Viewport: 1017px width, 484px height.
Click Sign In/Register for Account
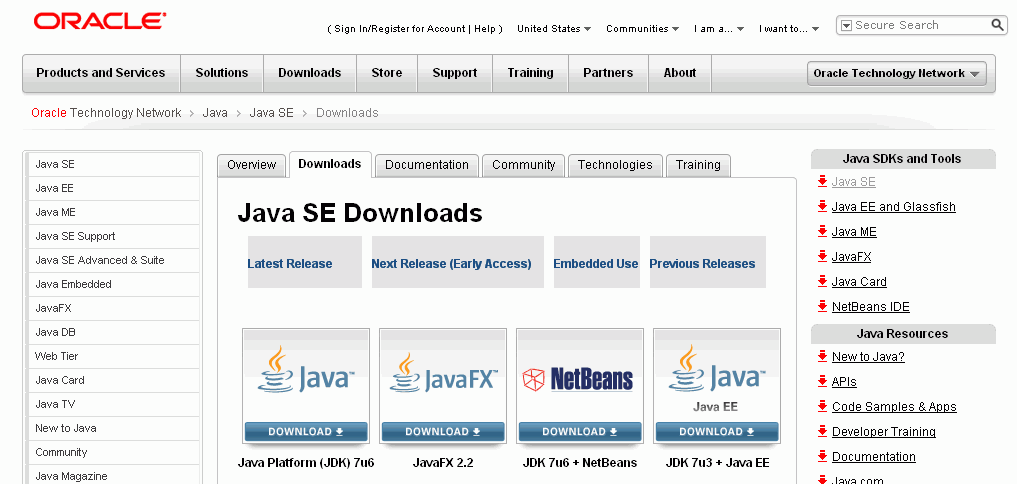(400, 29)
